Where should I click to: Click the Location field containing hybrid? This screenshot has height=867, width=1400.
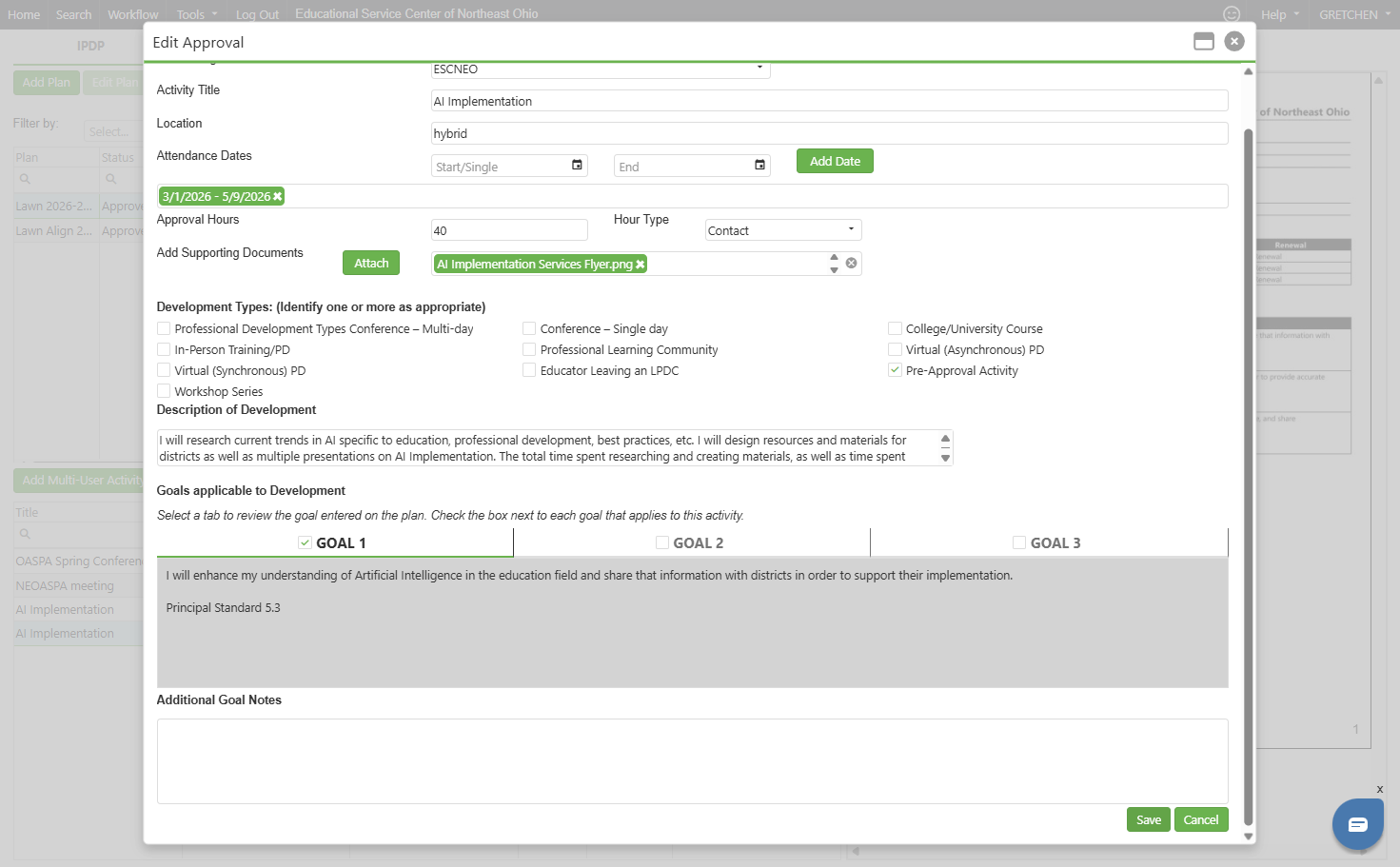[829, 133]
